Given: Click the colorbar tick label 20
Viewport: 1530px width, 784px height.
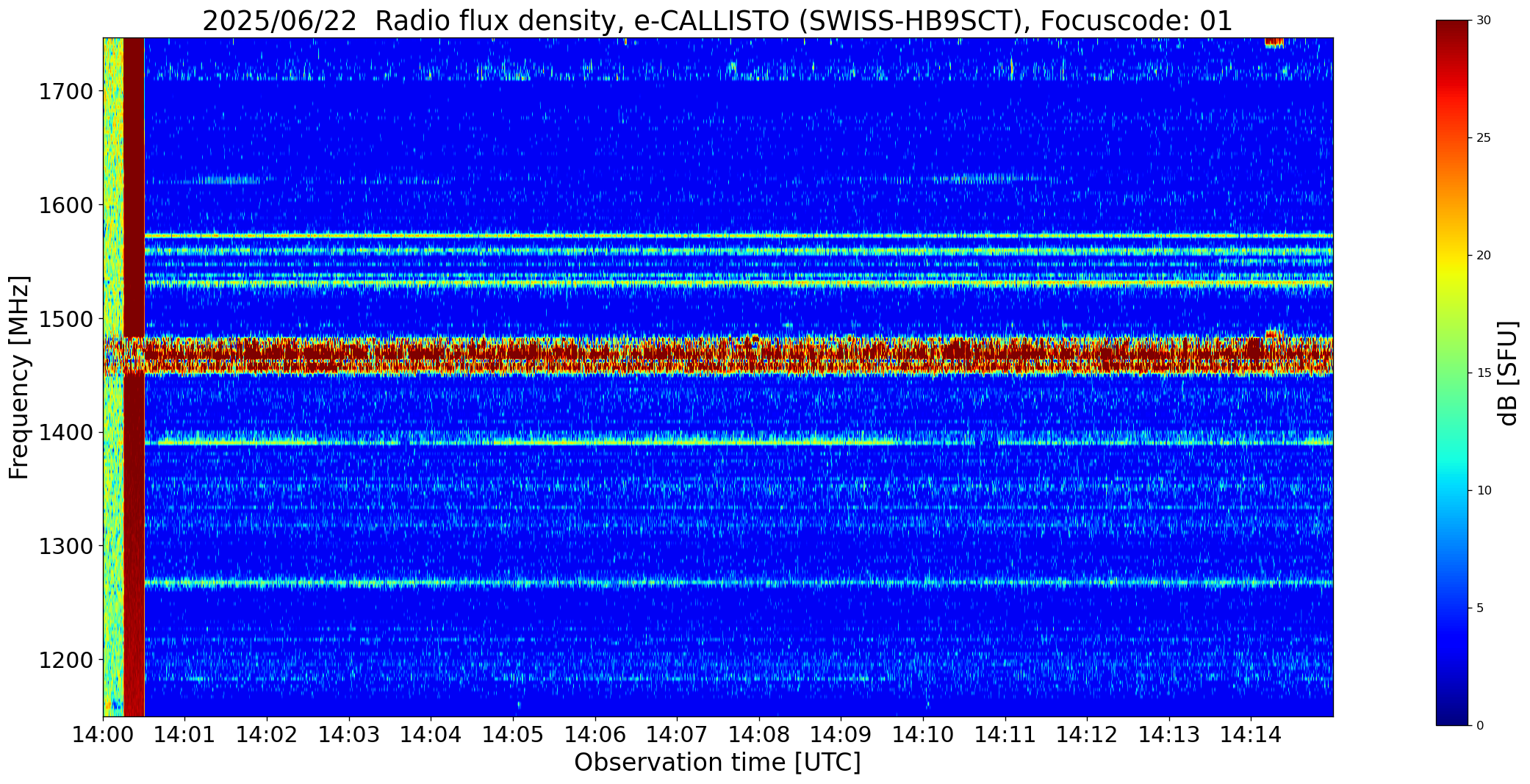Looking at the screenshot, I should click(1484, 256).
